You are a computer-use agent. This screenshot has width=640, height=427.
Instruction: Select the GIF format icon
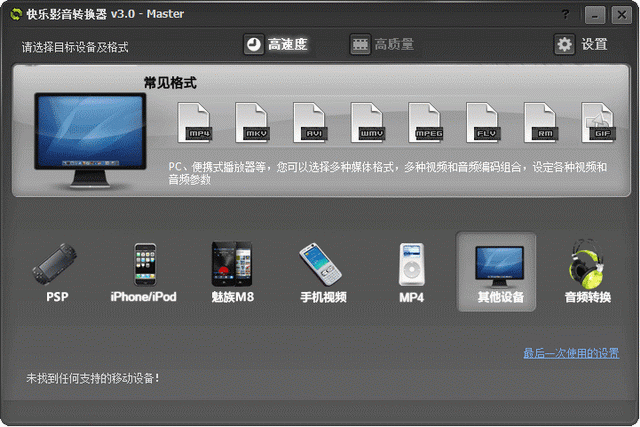598,123
